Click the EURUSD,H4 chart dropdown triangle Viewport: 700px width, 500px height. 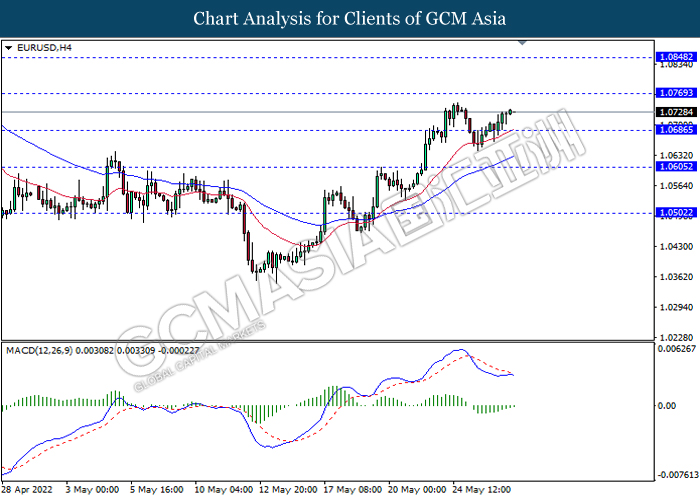click(x=8, y=48)
